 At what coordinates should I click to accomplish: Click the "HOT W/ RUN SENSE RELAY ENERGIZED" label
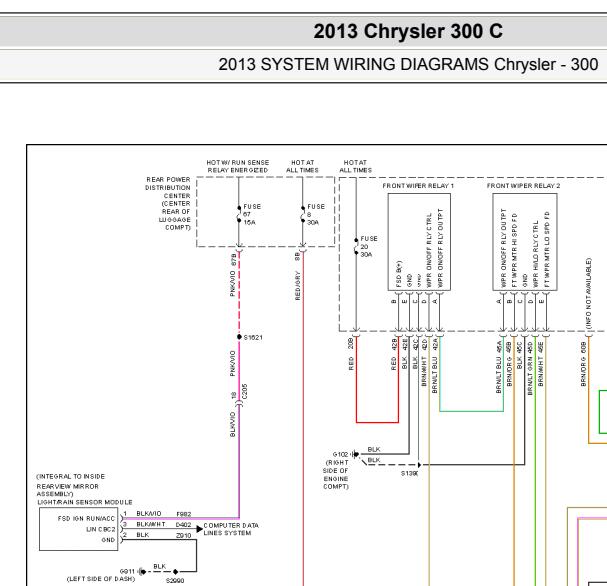point(238,166)
